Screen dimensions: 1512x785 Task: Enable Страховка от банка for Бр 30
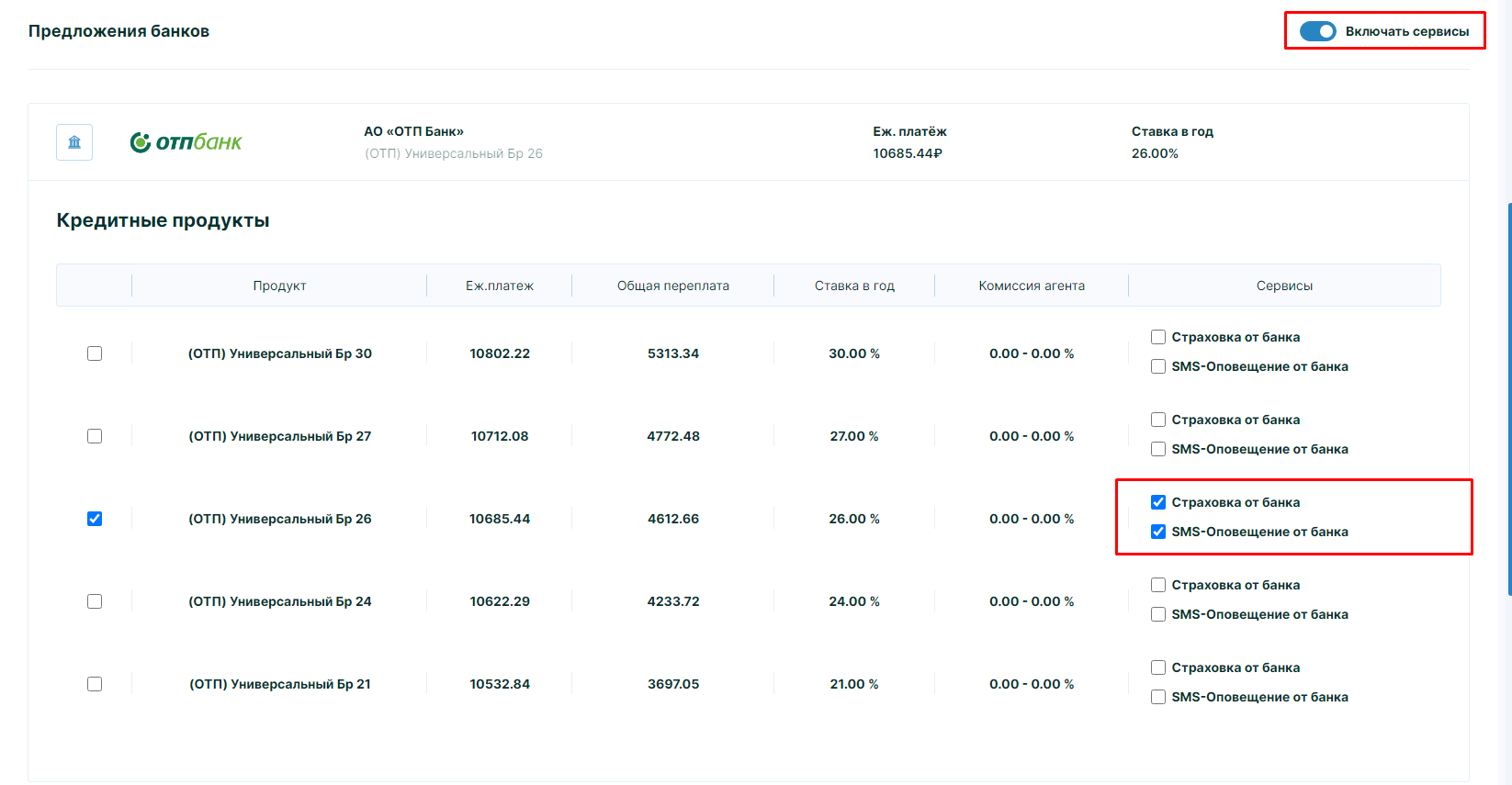click(1158, 337)
